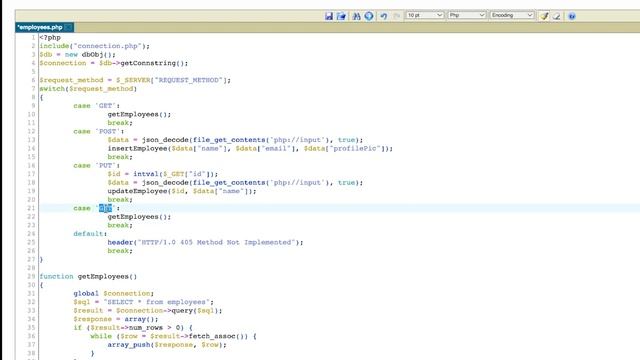The width and height of the screenshot is (640, 360).
Task: Click 'REQUEST_METHOD' string on line 6
Action: coord(189,80)
